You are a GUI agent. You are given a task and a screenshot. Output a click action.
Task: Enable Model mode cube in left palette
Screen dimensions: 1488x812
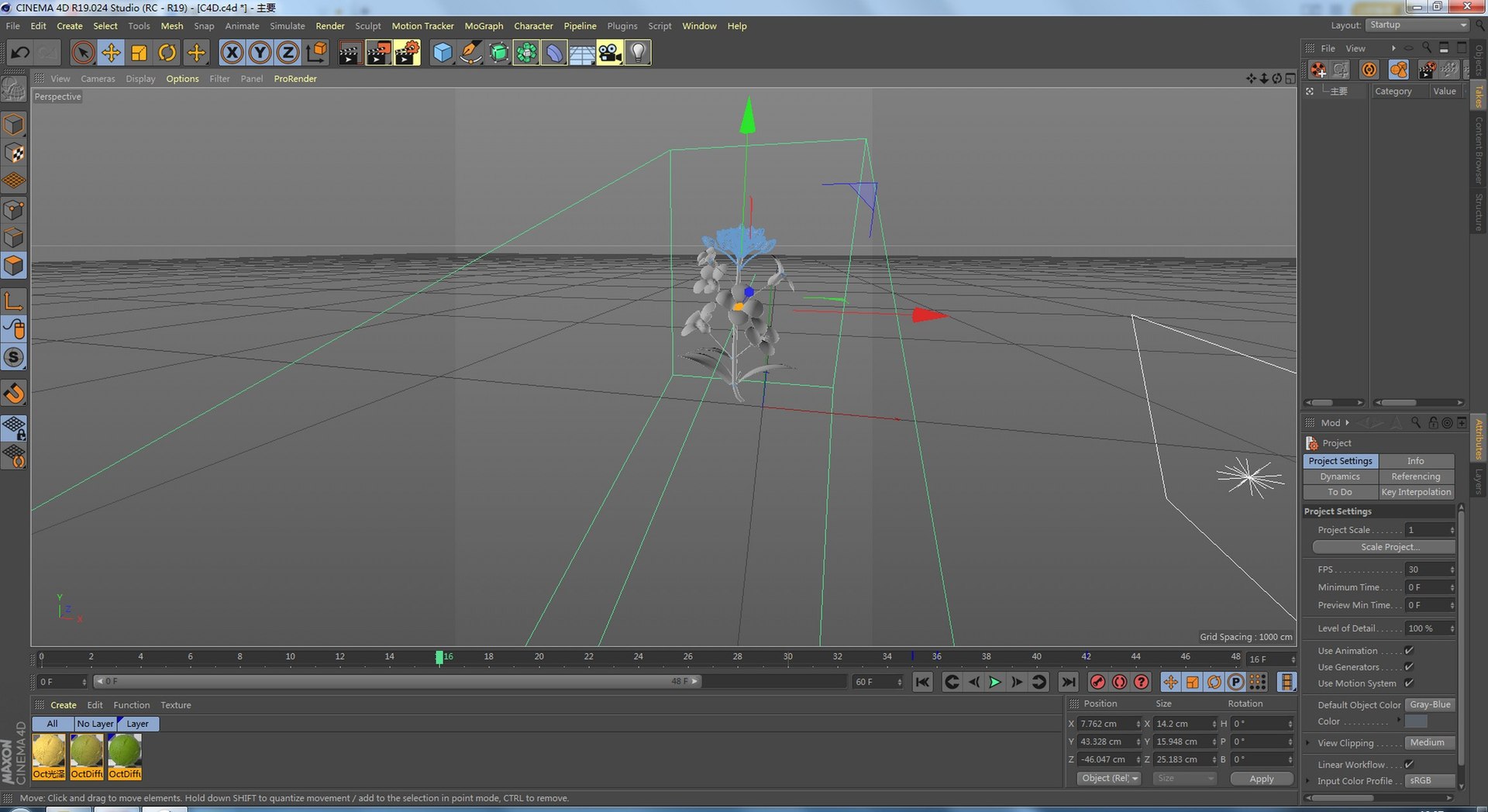pos(14,125)
